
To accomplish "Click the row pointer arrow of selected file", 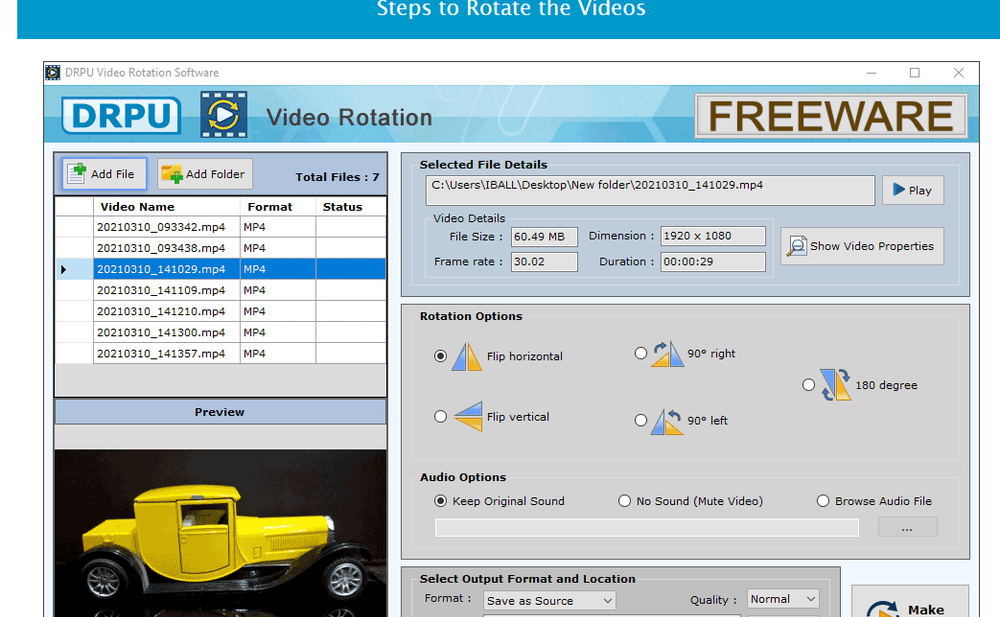I will 64,269.
